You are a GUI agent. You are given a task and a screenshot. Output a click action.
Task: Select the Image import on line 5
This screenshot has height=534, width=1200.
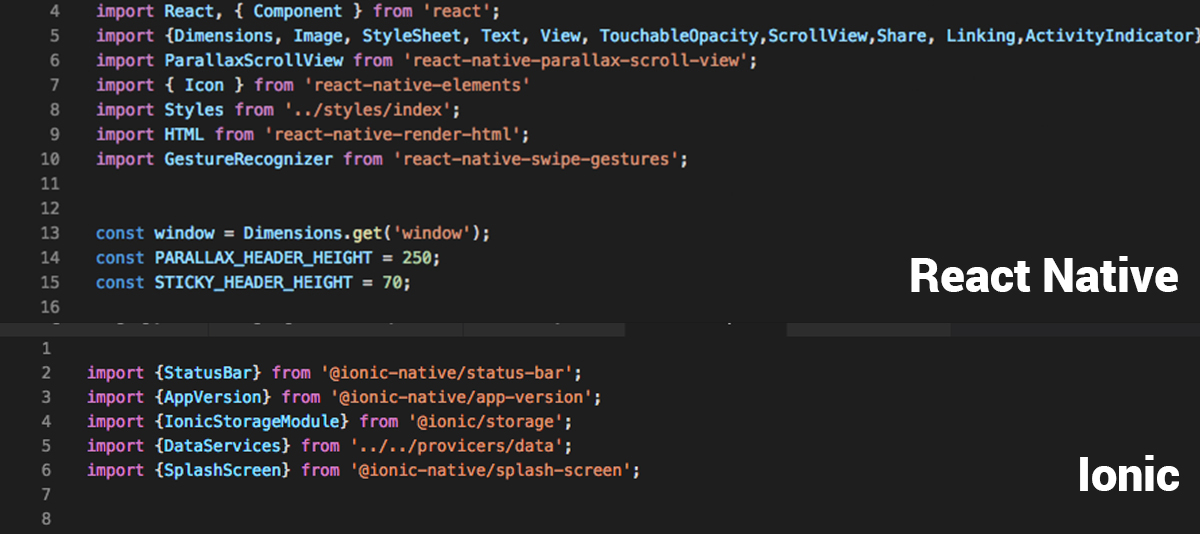pos(318,36)
